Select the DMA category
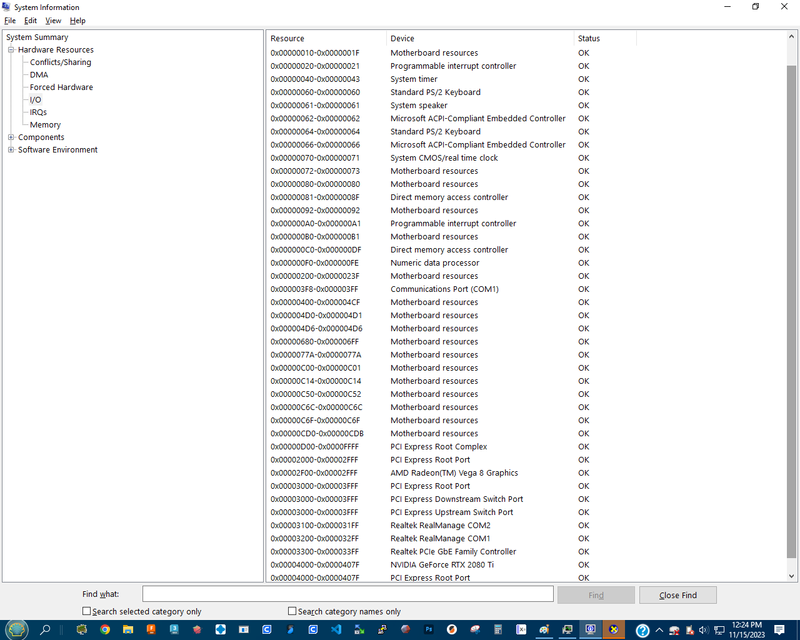This screenshot has height=640, width=800. pyautogui.click(x=39, y=75)
